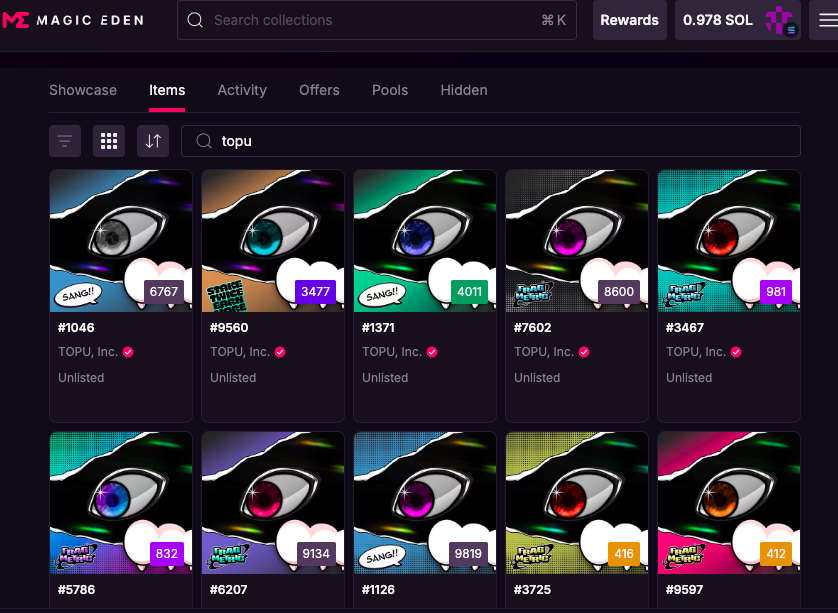838x613 pixels.
Task: Open TOPU, Inc. link under #1371
Action: click(x=392, y=352)
